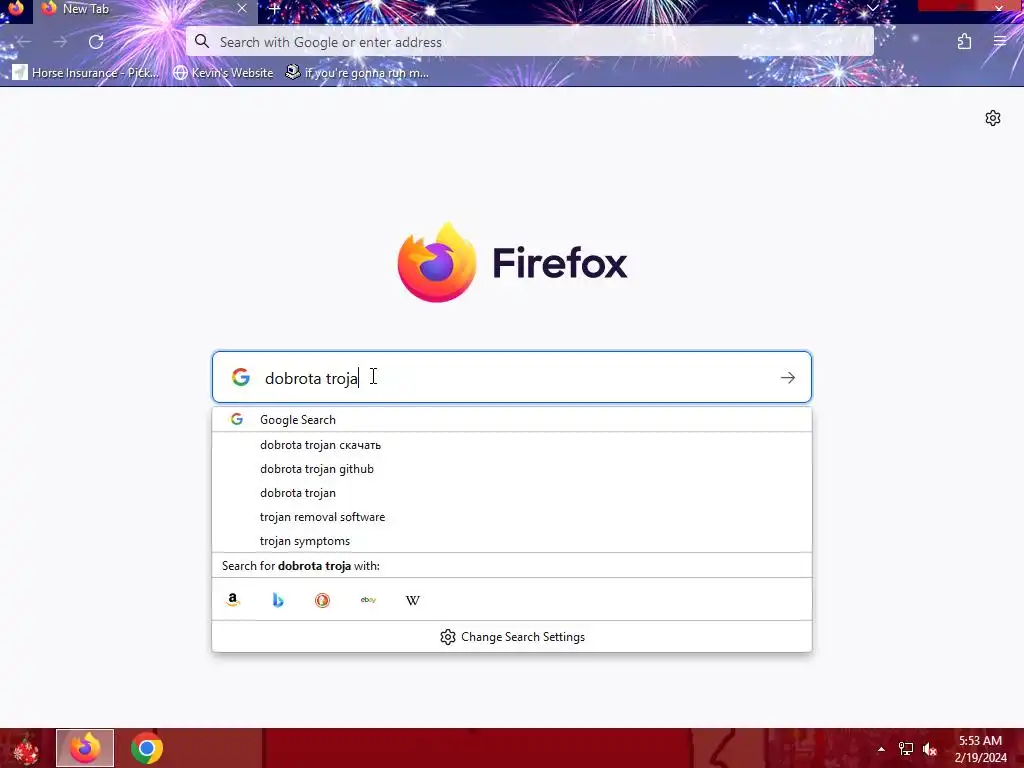The width and height of the screenshot is (1024, 768).
Task: Open the Start button on taskbar
Action: tap(26, 748)
